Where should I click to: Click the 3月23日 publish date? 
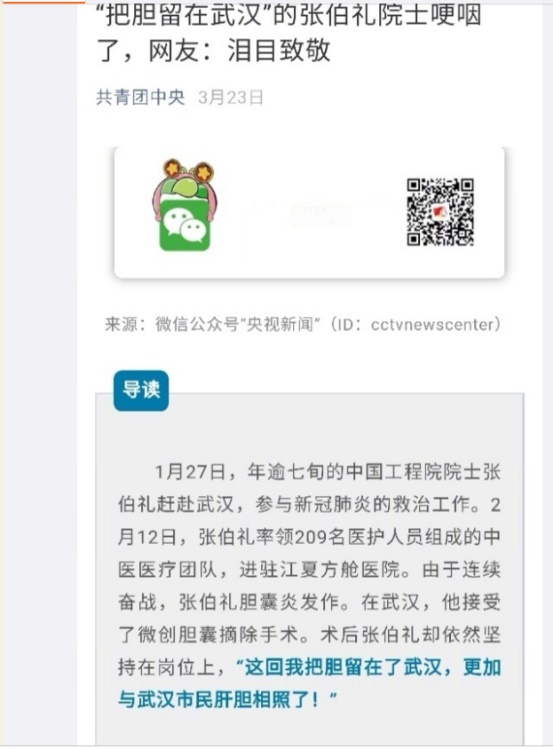[231, 97]
